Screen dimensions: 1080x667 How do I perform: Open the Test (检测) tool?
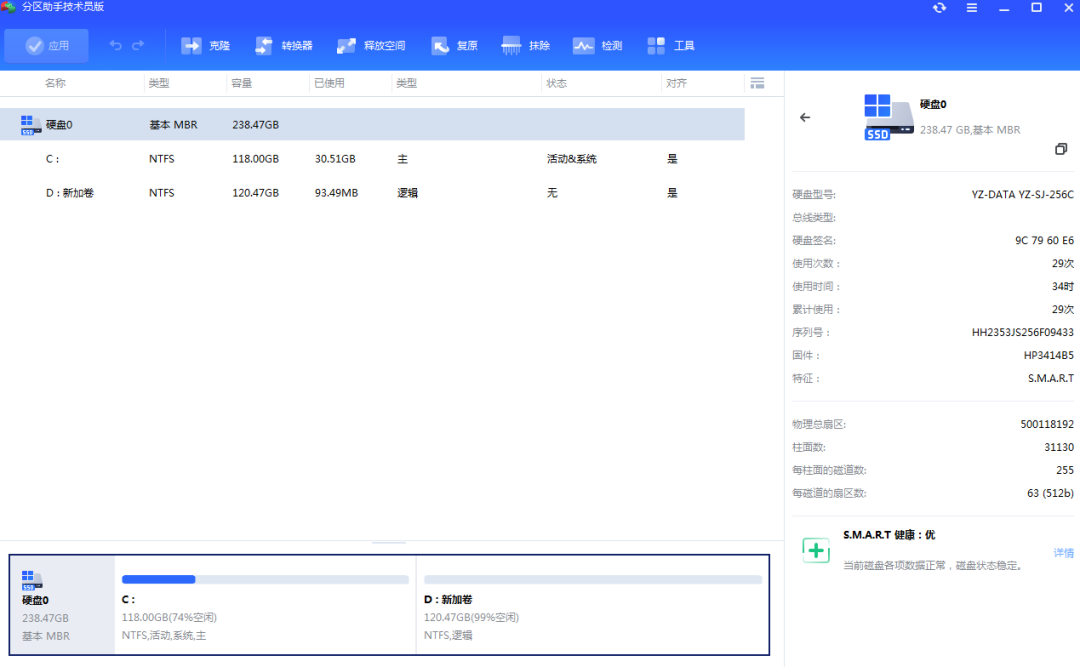click(584, 46)
